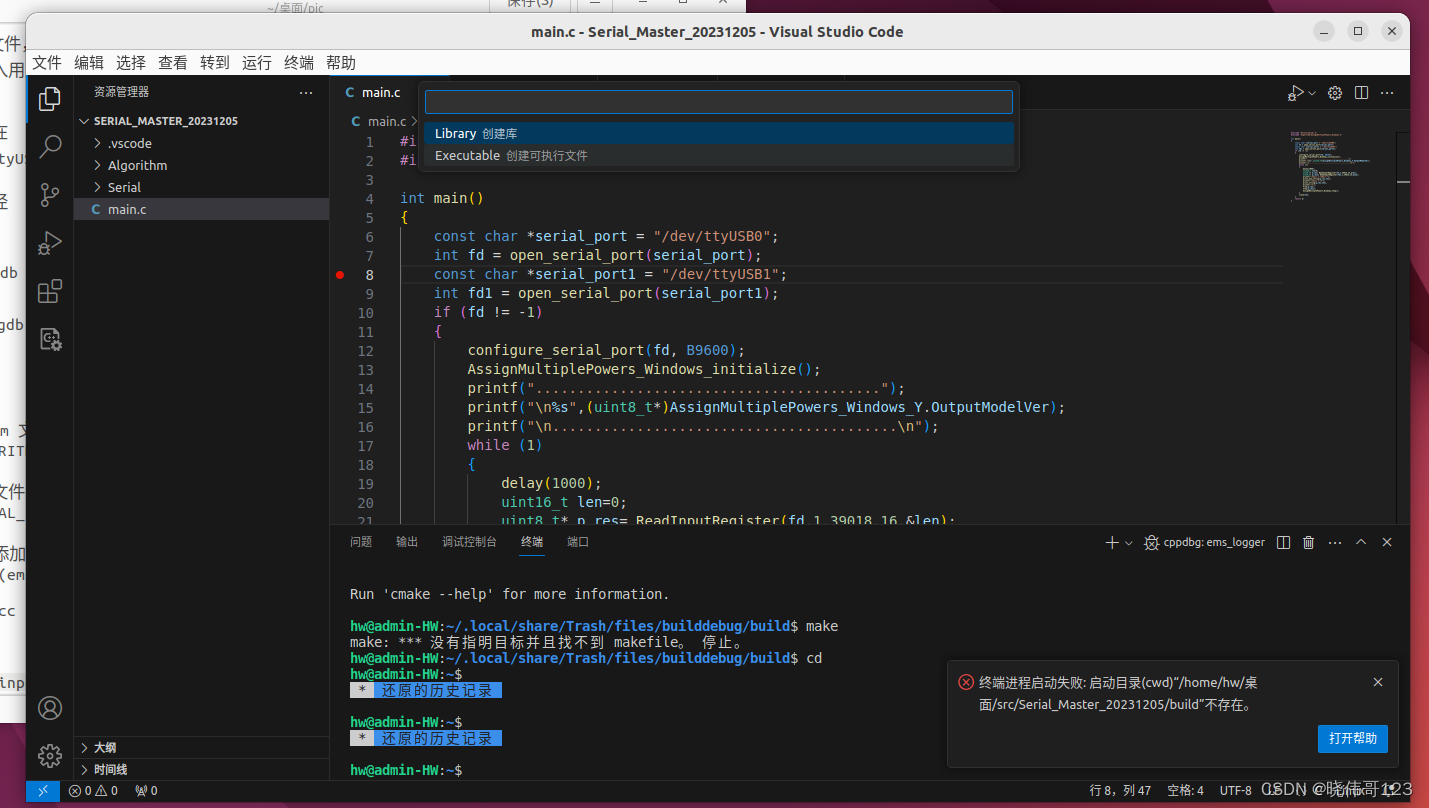Toggle the breakpoint on line 8
The image size is (1429, 808).
pyautogui.click(x=340, y=274)
